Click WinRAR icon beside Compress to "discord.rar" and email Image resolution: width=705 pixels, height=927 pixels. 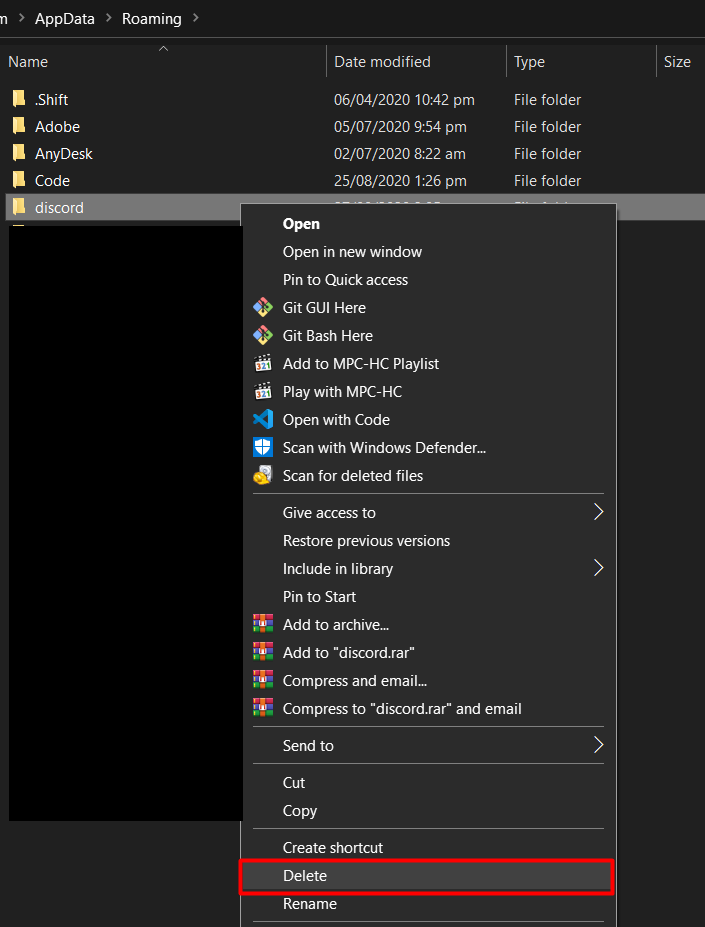(263, 708)
